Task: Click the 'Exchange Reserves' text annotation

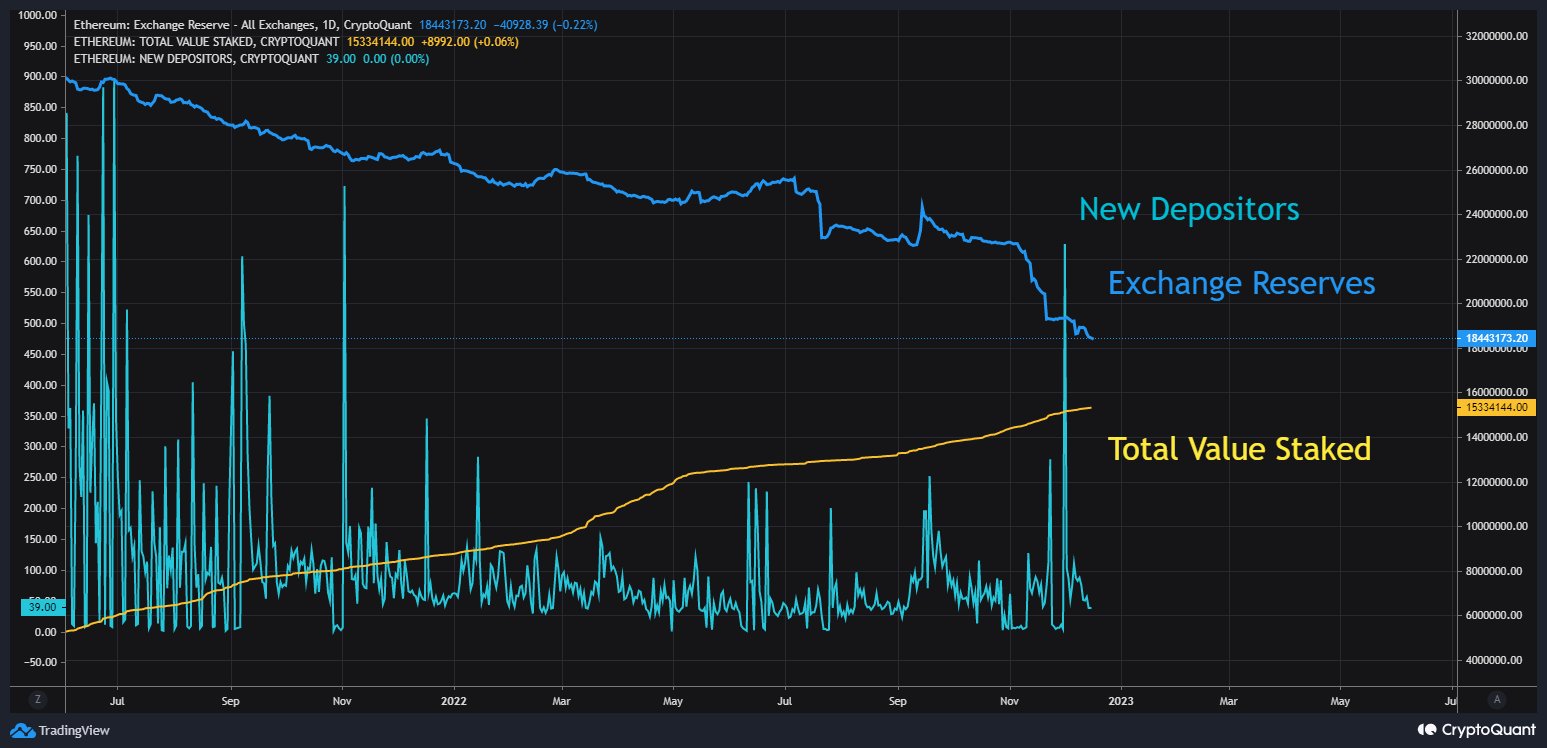Action: [x=1241, y=284]
